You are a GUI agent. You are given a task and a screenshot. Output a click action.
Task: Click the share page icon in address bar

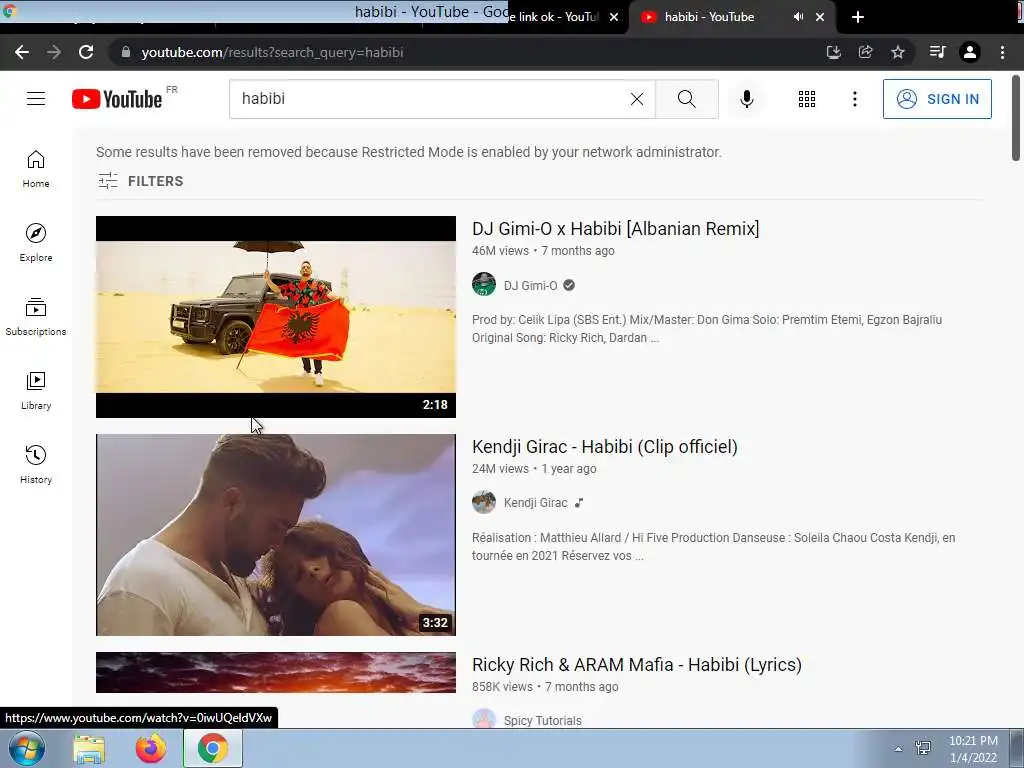point(865,52)
